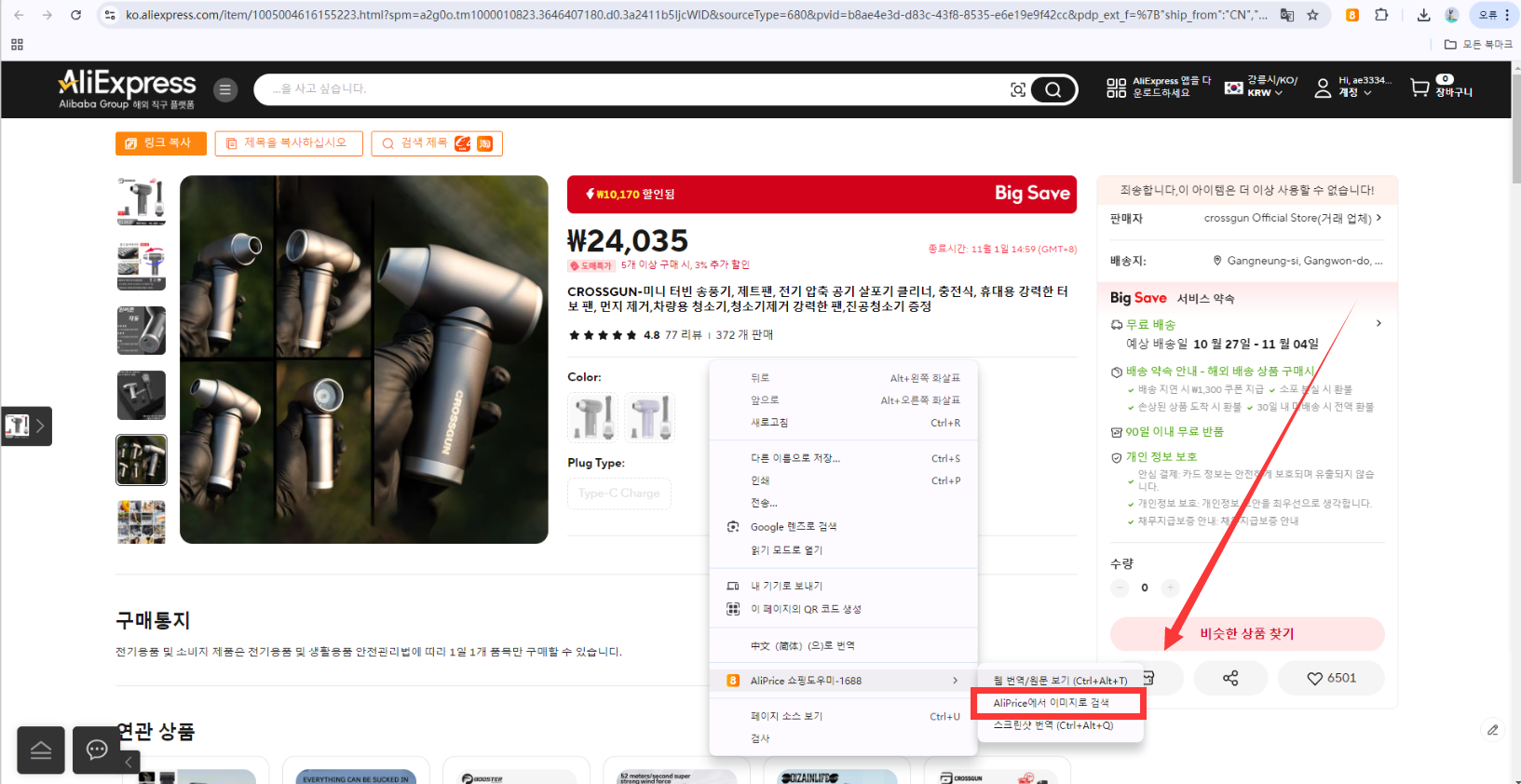Open the translate page icon in address bar

[x=1287, y=15]
